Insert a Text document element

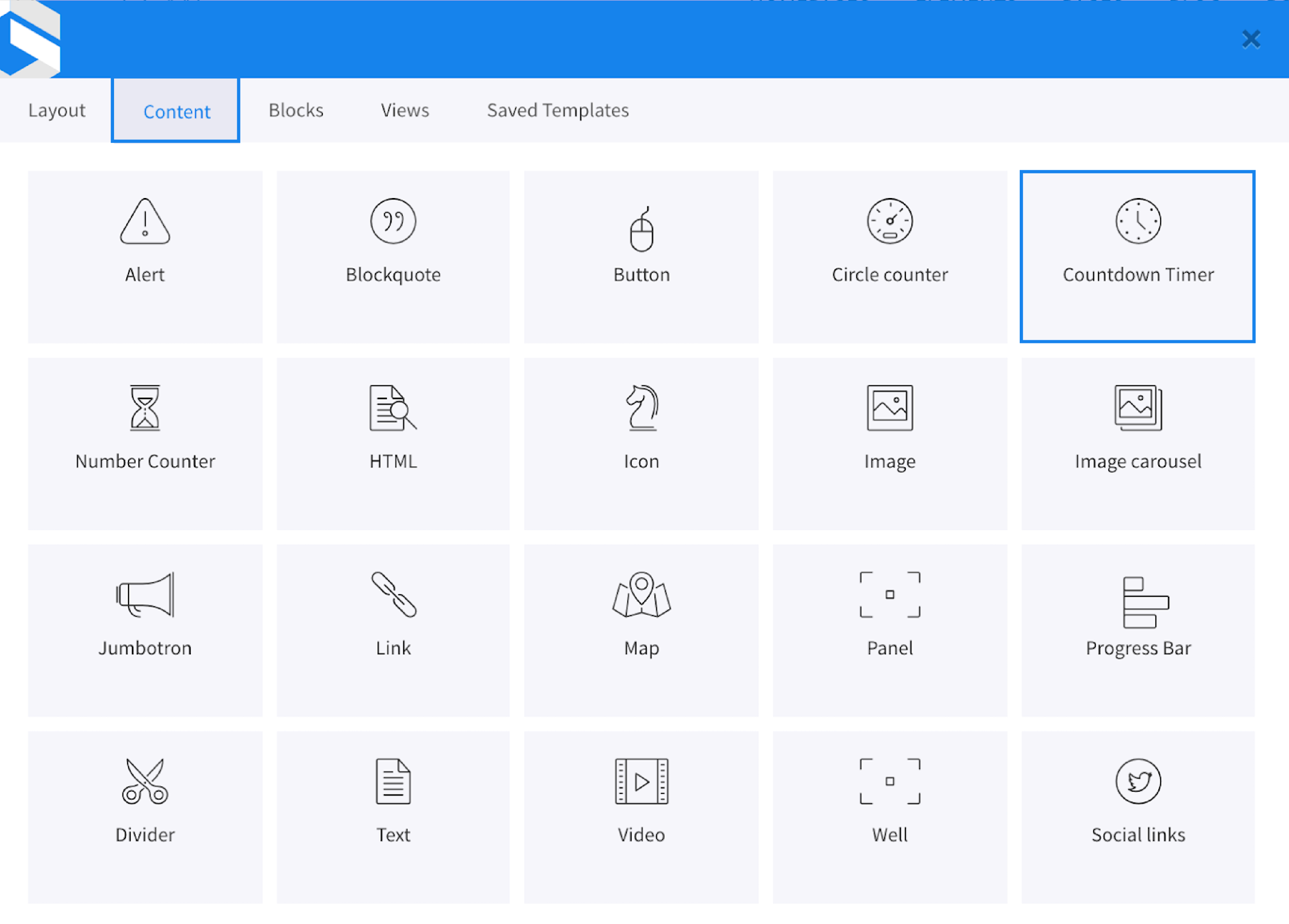pyautogui.click(x=393, y=818)
